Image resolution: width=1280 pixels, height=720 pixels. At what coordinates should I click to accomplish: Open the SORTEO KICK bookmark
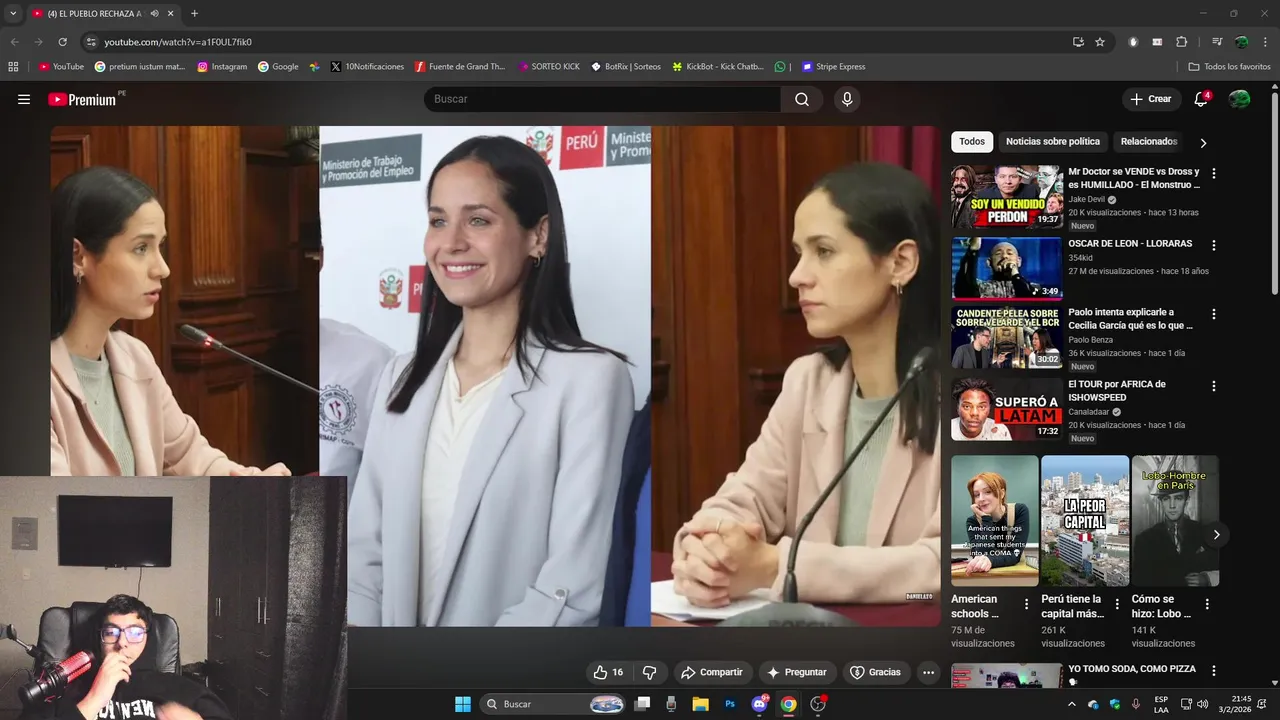point(549,67)
